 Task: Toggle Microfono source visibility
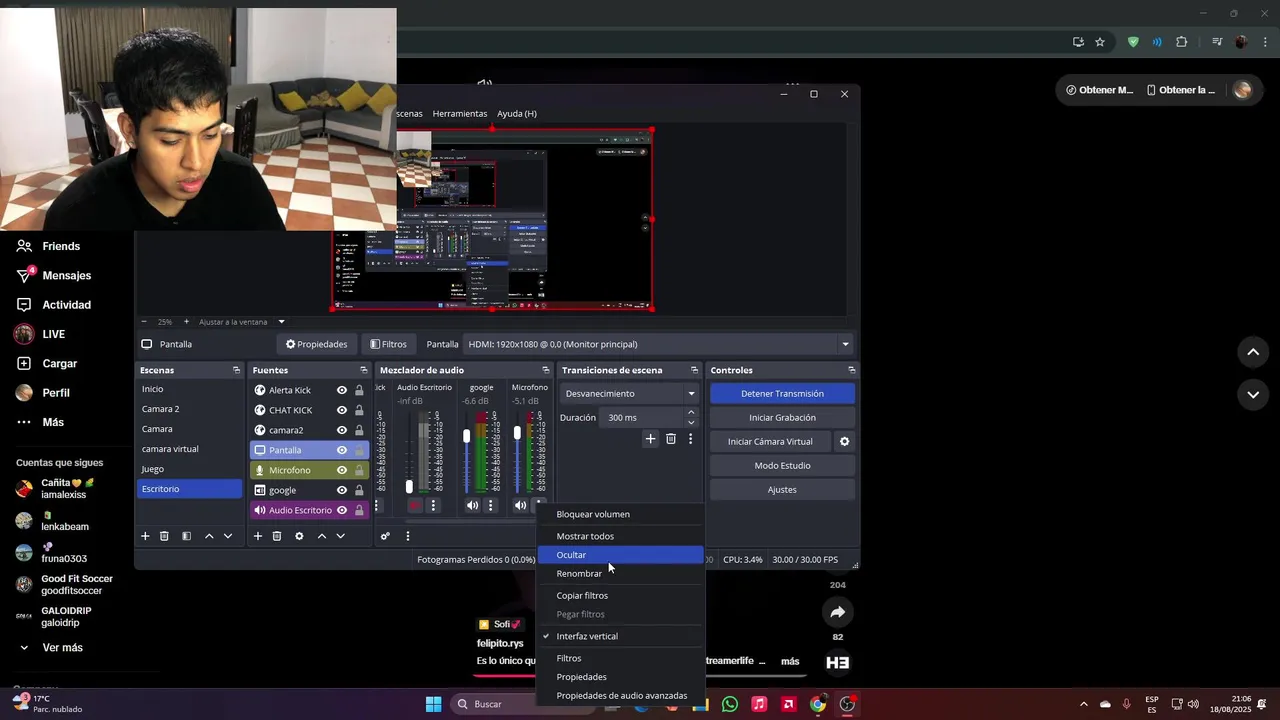342,470
